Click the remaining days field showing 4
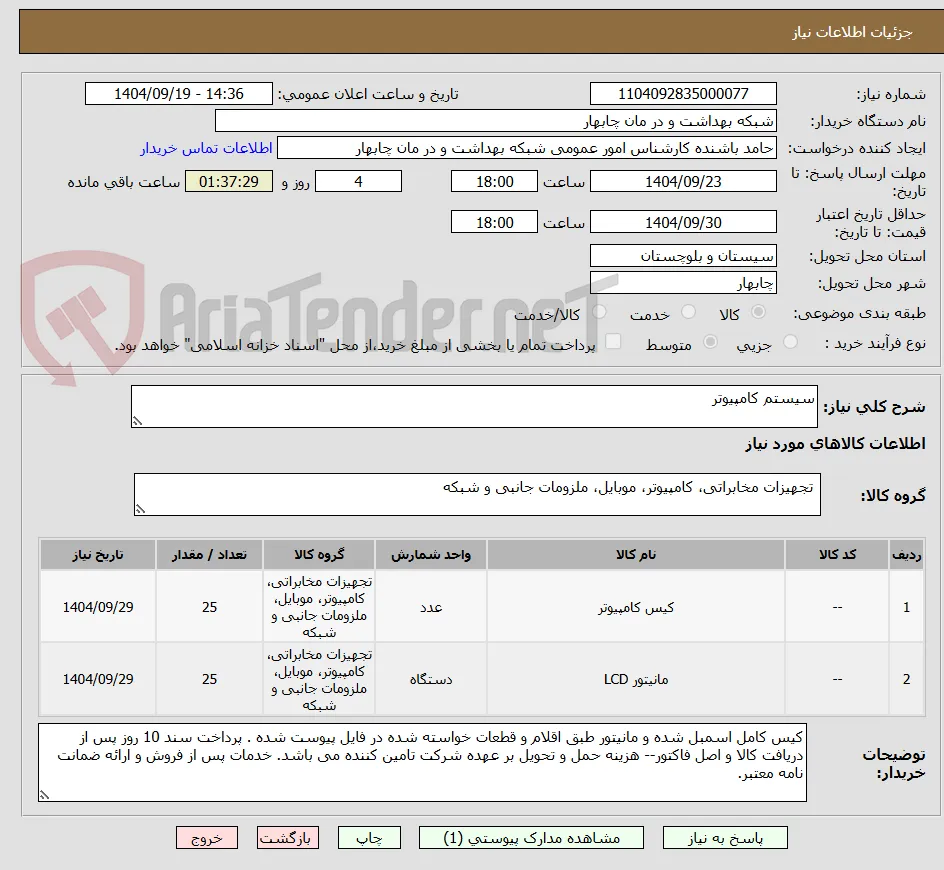Image resolution: width=944 pixels, height=870 pixels. 358,181
